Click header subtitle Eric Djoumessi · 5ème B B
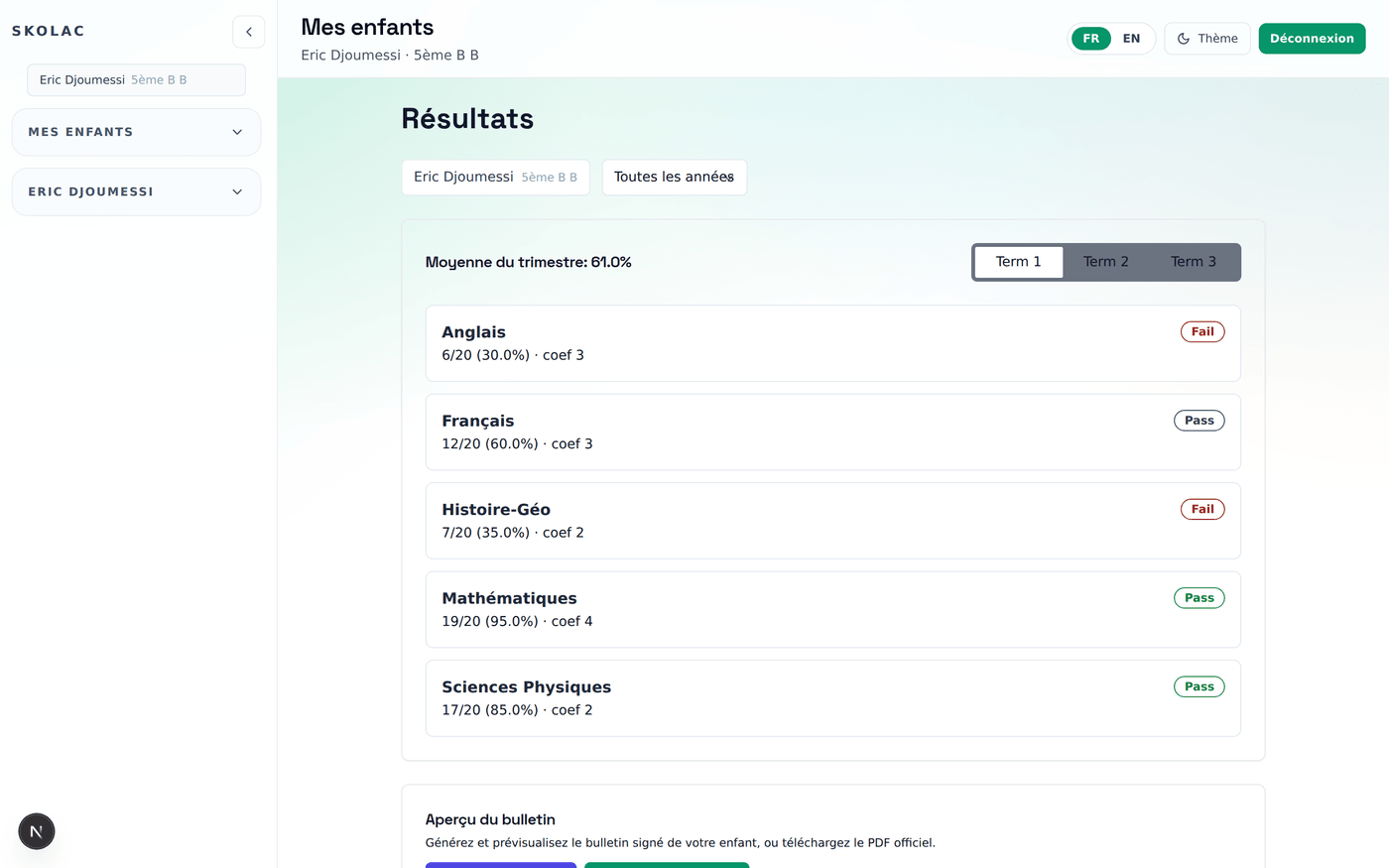The image size is (1389, 868). pos(390,56)
